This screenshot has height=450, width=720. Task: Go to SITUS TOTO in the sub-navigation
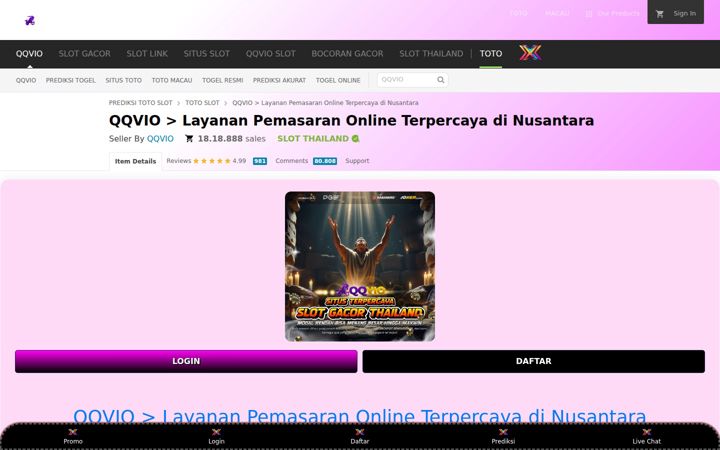tap(124, 80)
